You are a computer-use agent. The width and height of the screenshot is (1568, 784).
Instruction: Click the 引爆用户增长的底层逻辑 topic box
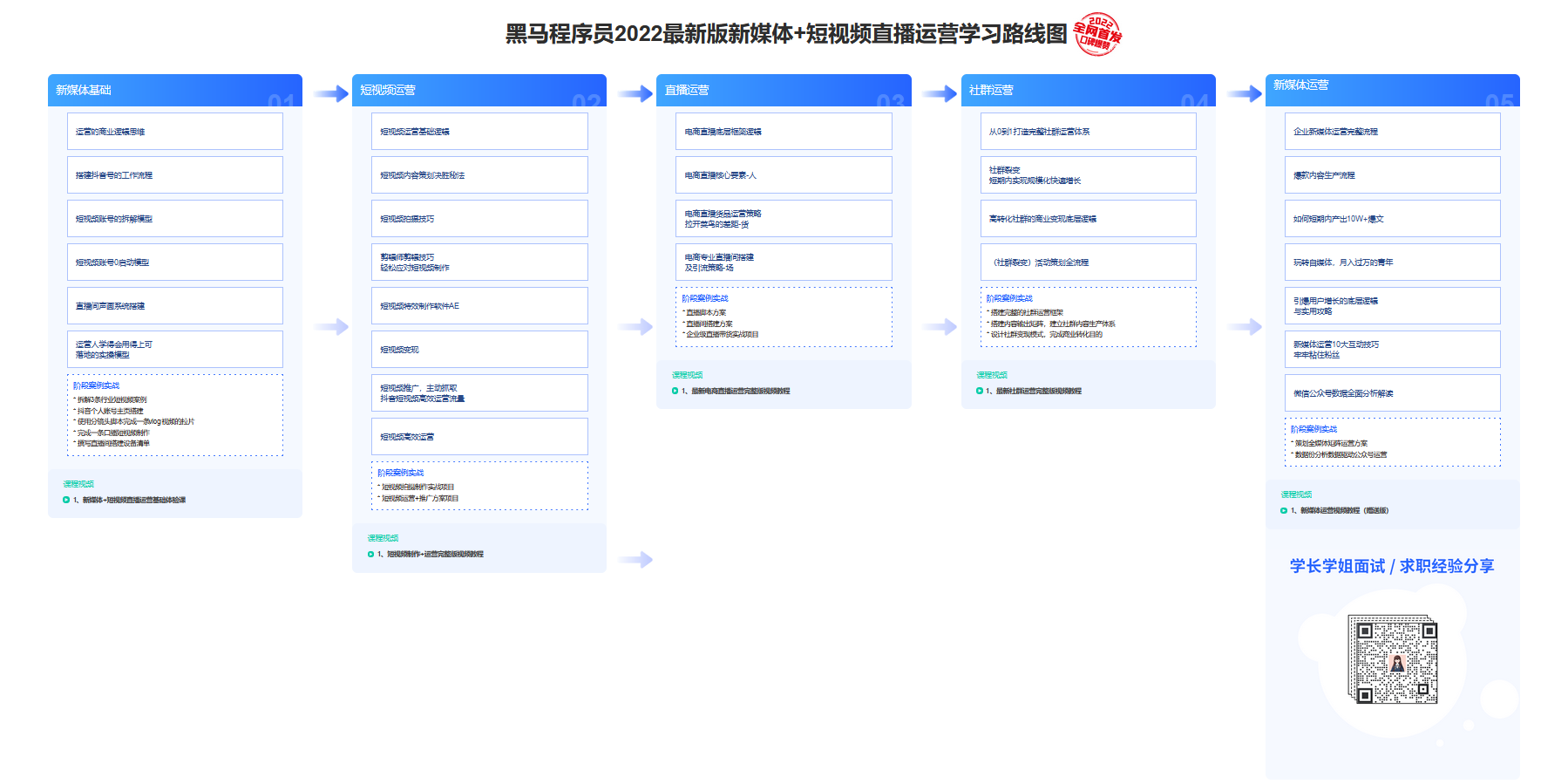coord(1392,306)
